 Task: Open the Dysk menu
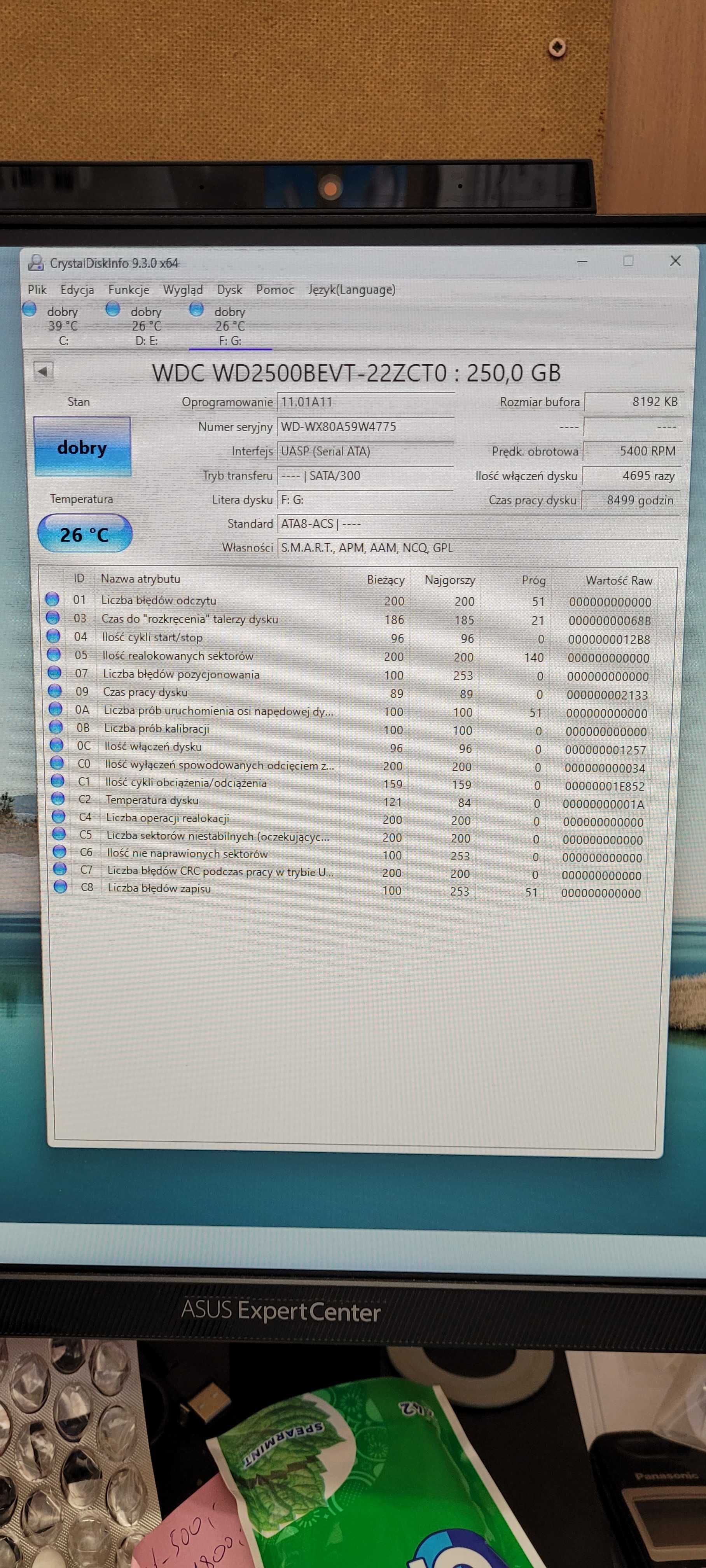229,290
